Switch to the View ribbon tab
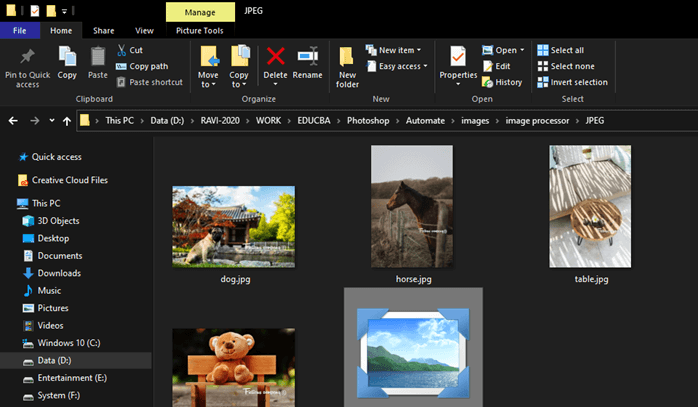 click(144, 30)
